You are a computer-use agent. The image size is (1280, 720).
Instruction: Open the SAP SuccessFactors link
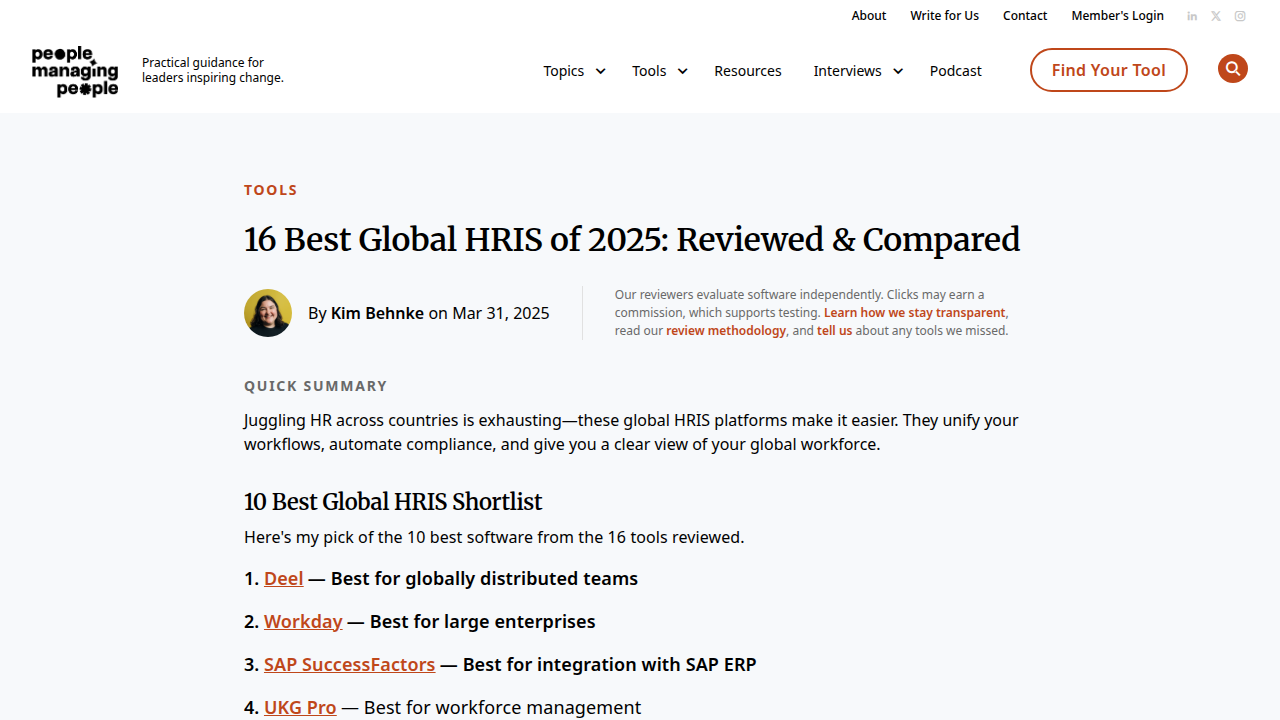(350, 665)
